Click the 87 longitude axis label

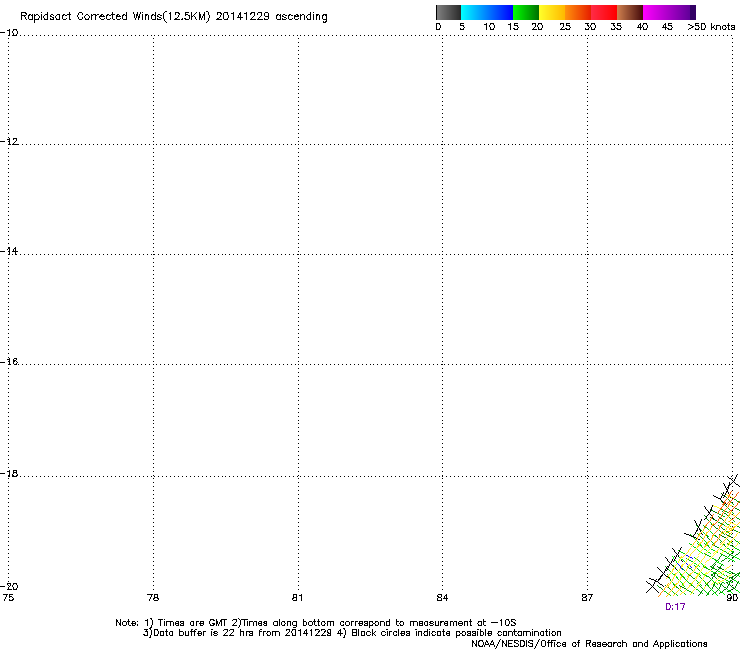(x=587, y=598)
